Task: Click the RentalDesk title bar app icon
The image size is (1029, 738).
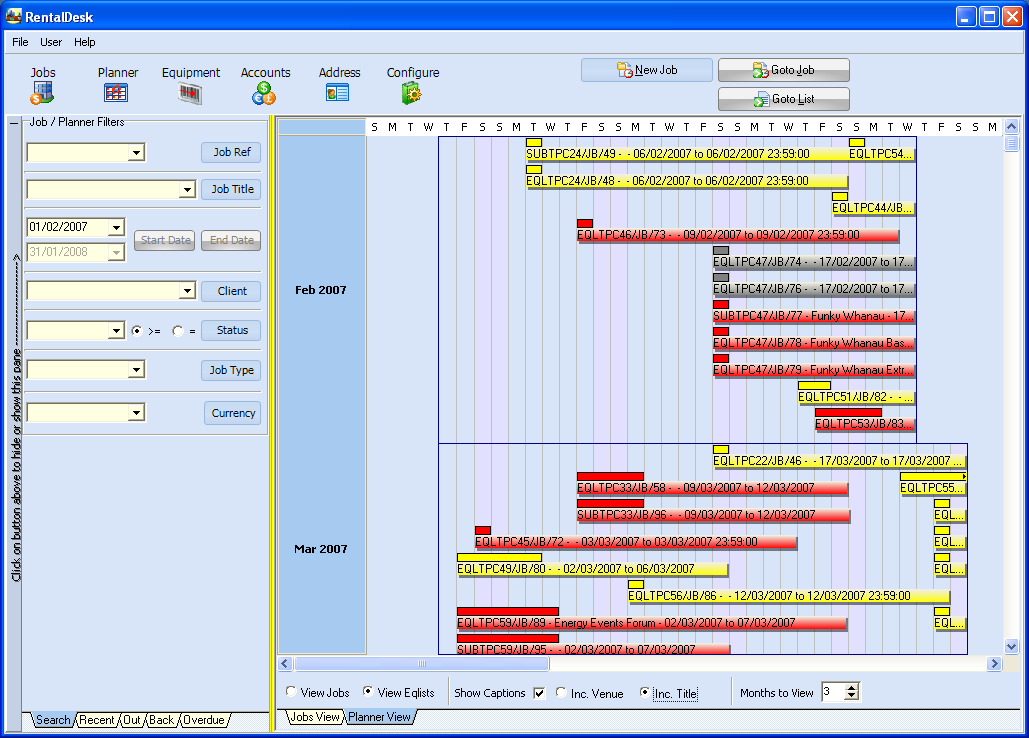Action: tap(14, 15)
